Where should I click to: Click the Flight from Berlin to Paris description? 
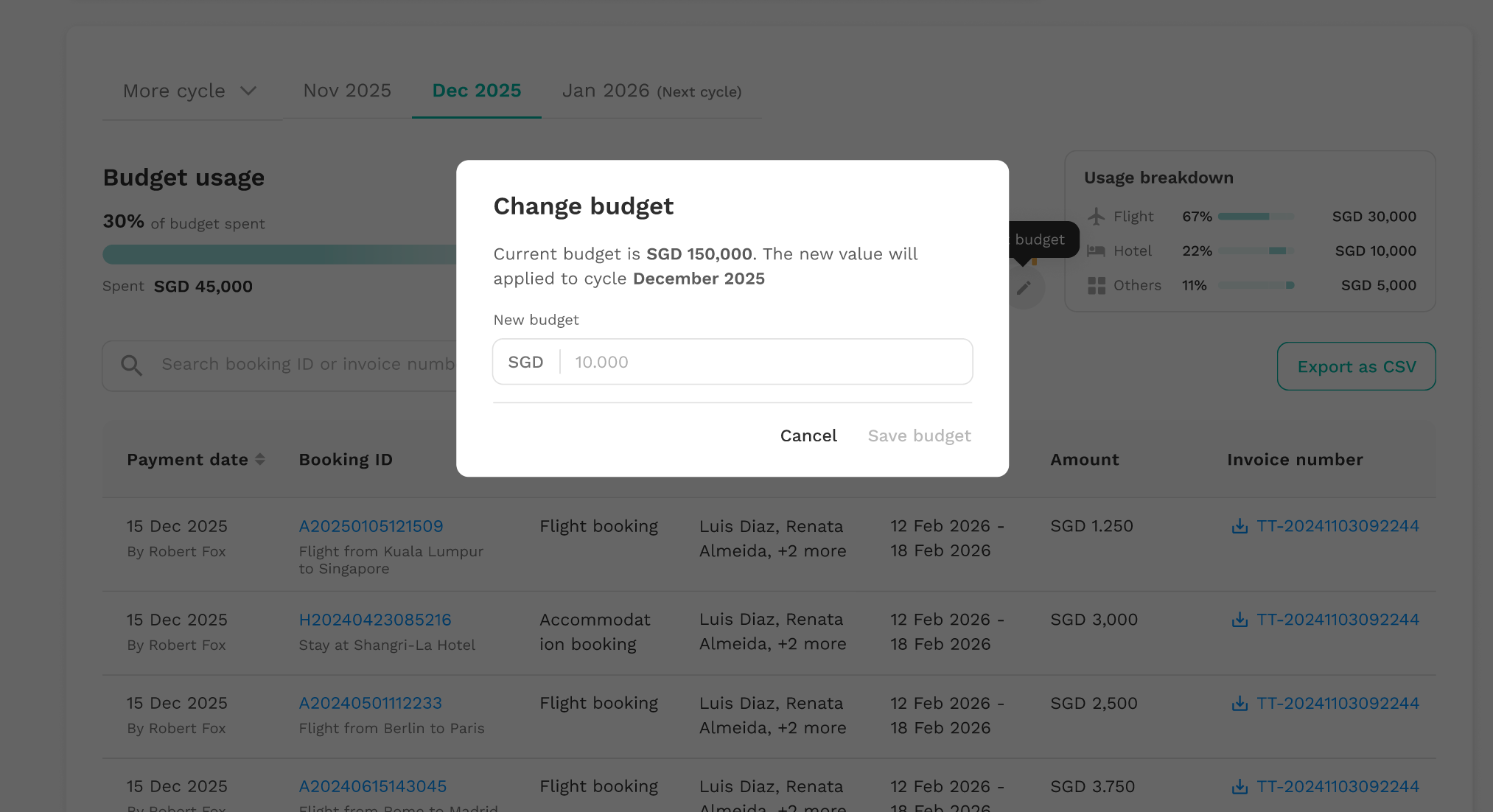coord(392,729)
